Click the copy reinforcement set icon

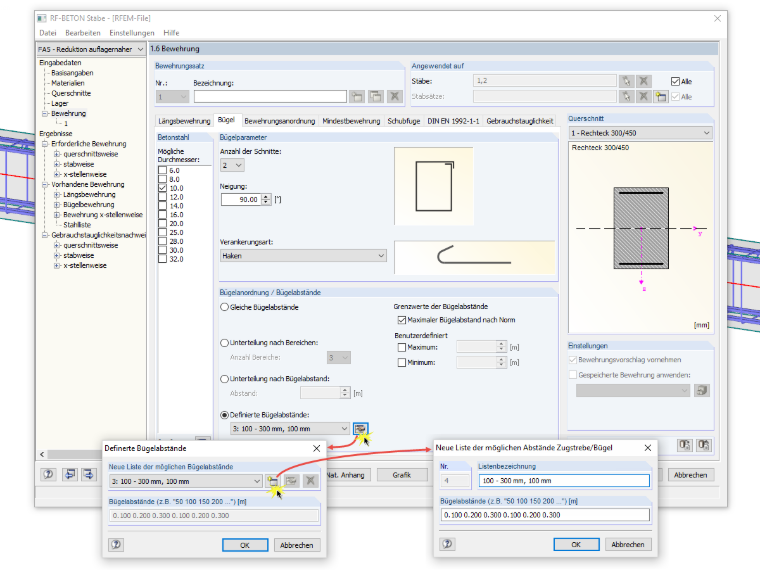(x=376, y=96)
